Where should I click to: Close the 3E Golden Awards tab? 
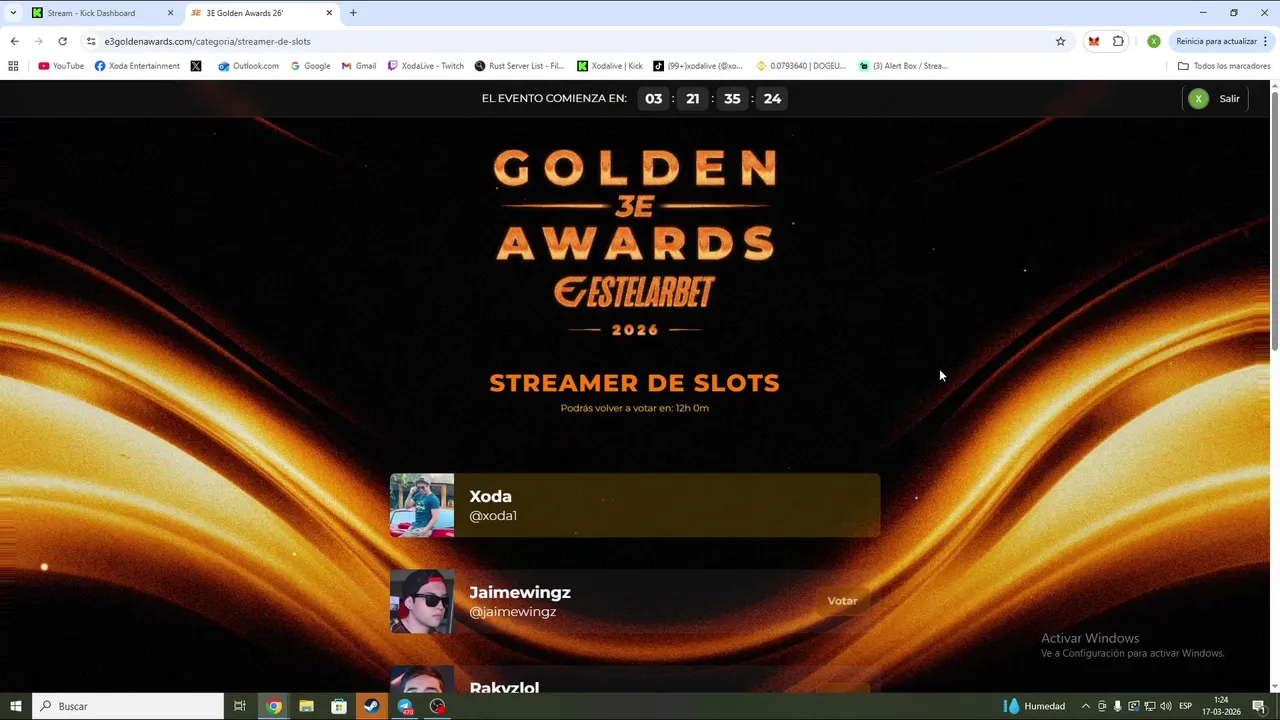tap(329, 13)
